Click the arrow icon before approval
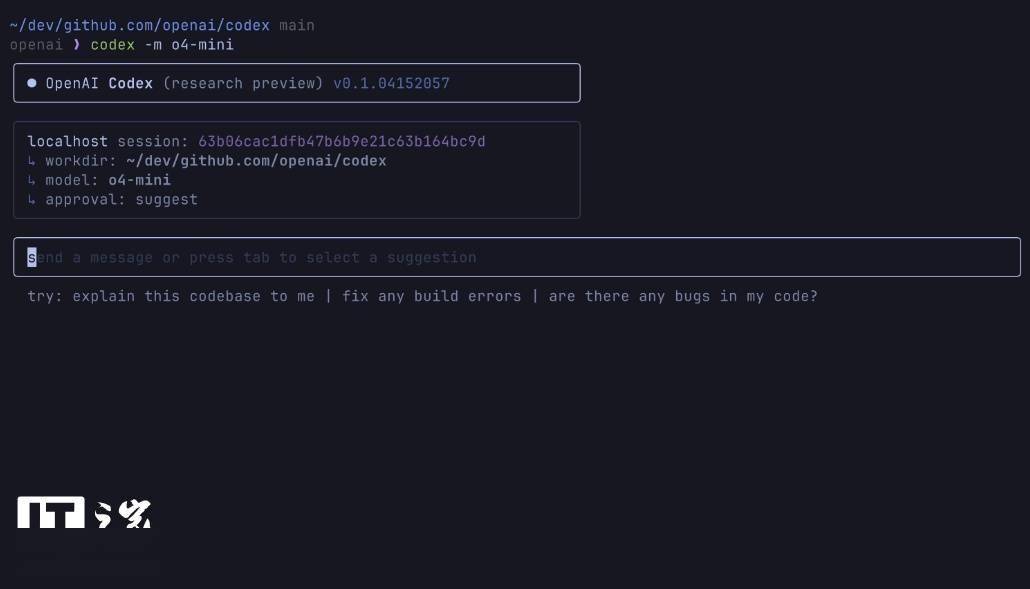 [32, 200]
